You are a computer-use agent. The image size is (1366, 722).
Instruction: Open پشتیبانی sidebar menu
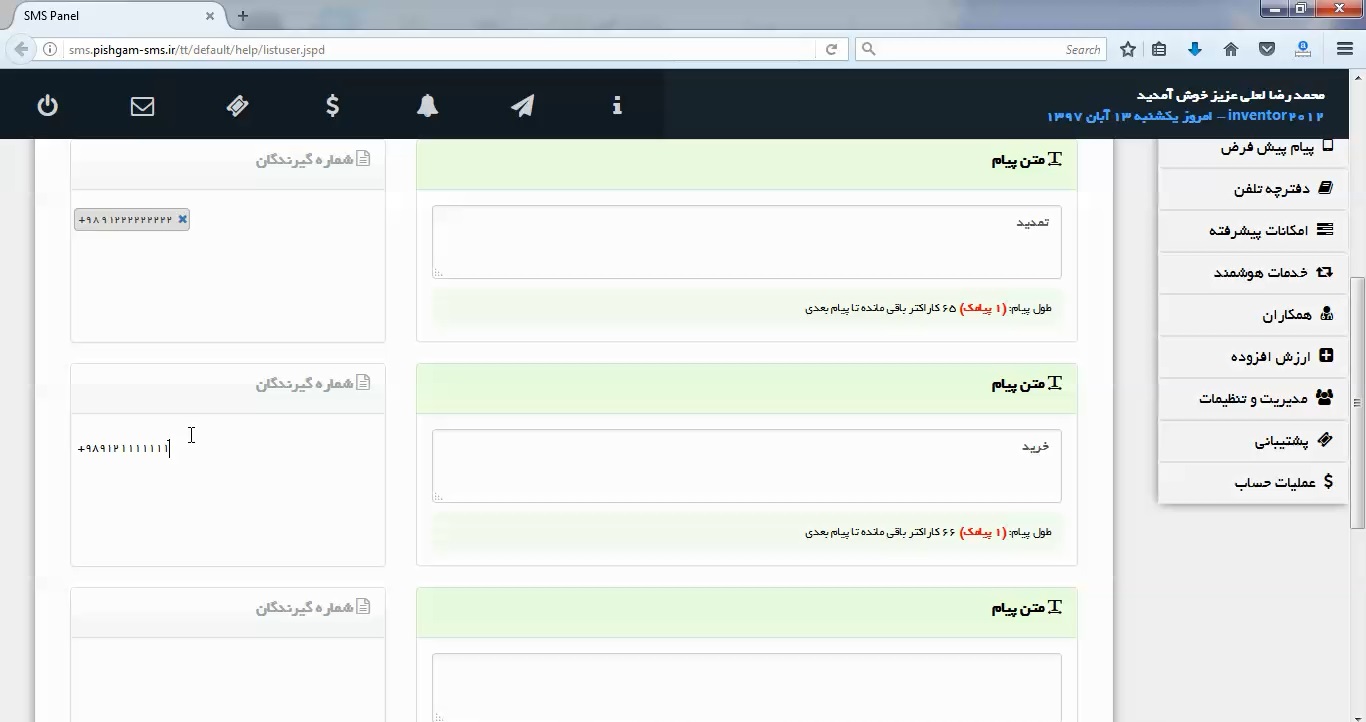click(1252, 440)
